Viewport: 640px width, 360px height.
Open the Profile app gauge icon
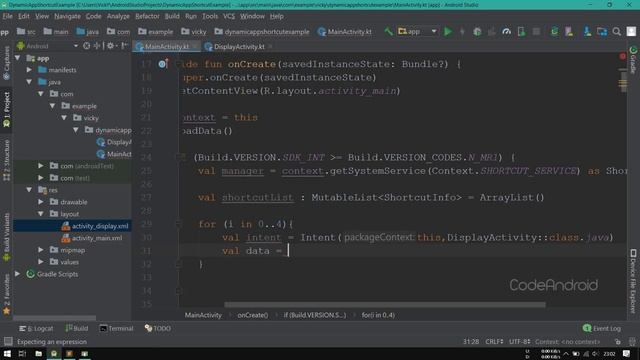tap(507, 31)
